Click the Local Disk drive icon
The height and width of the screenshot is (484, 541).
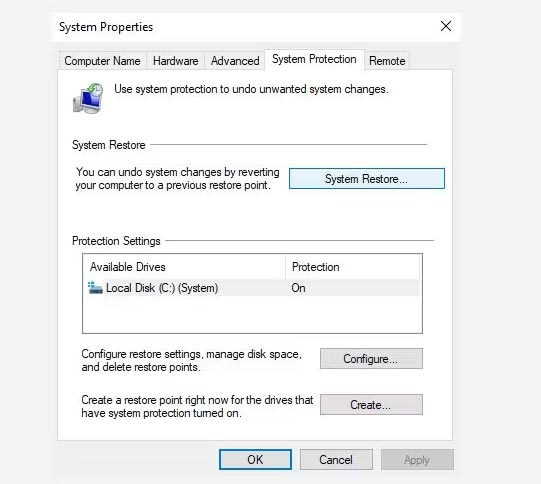pyautogui.click(x=95, y=288)
